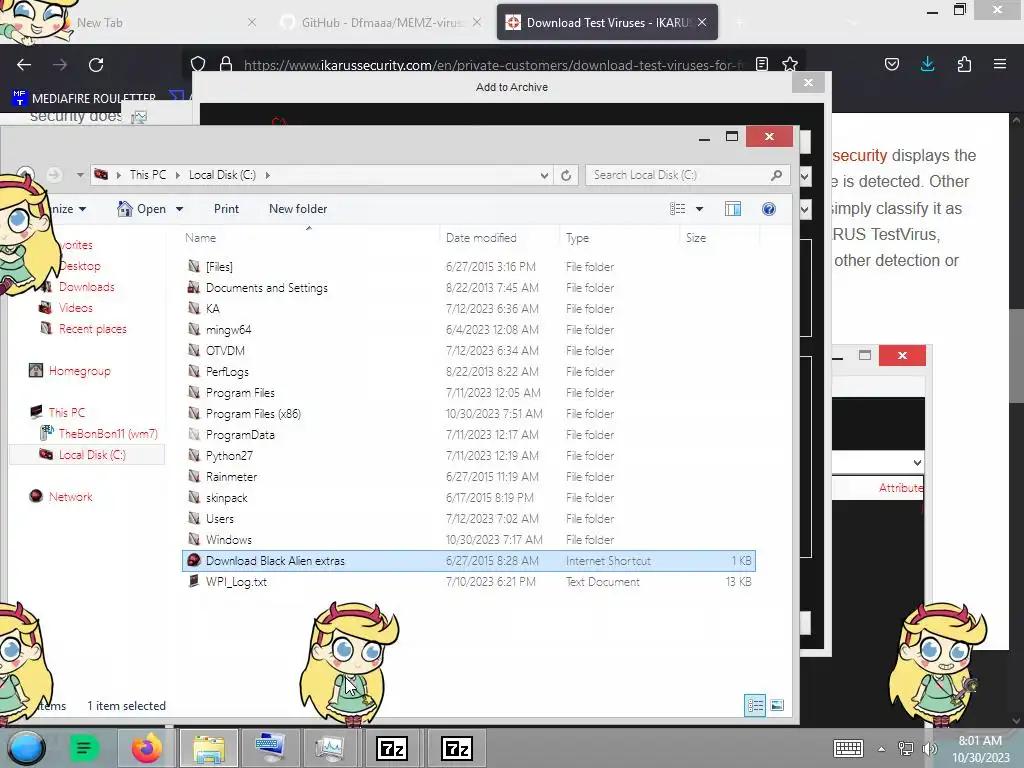Select the WPI_Log.txt file
The width and height of the screenshot is (1024, 768).
[x=468, y=581]
